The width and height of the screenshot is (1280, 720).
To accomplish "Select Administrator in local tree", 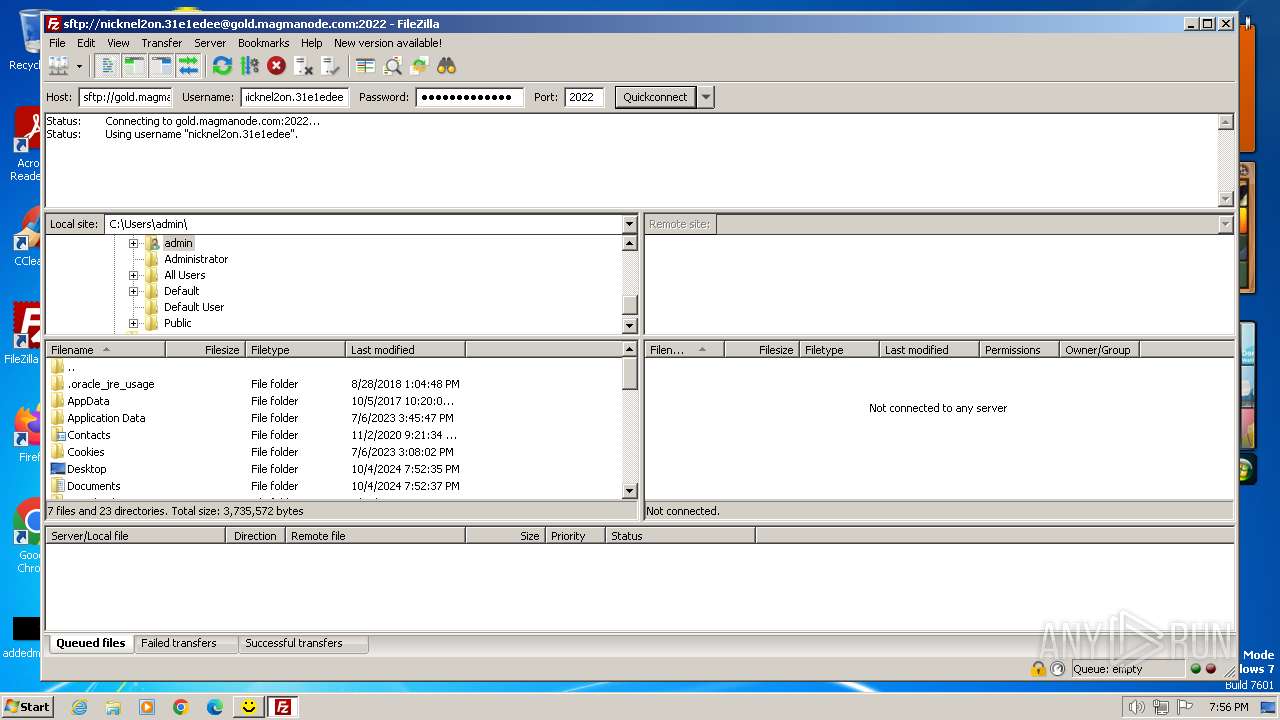I will point(196,259).
